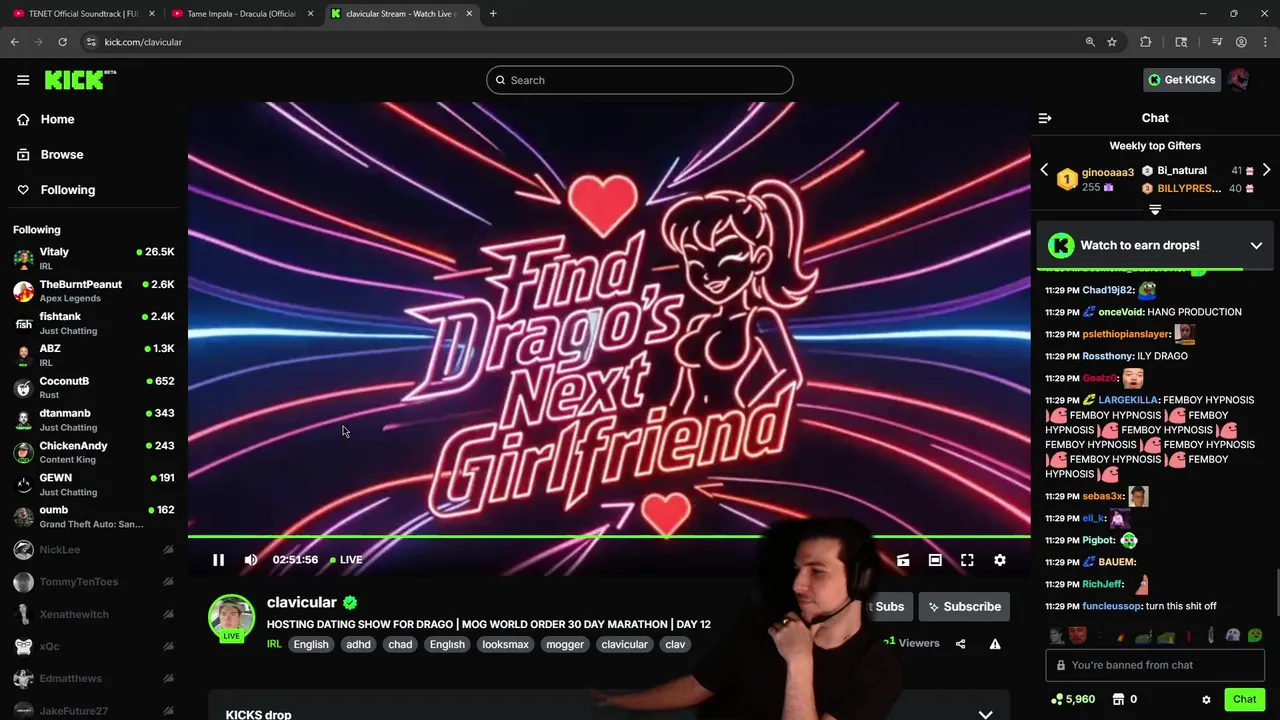
Task: Go back in browser history
Action: [x=15, y=42]
